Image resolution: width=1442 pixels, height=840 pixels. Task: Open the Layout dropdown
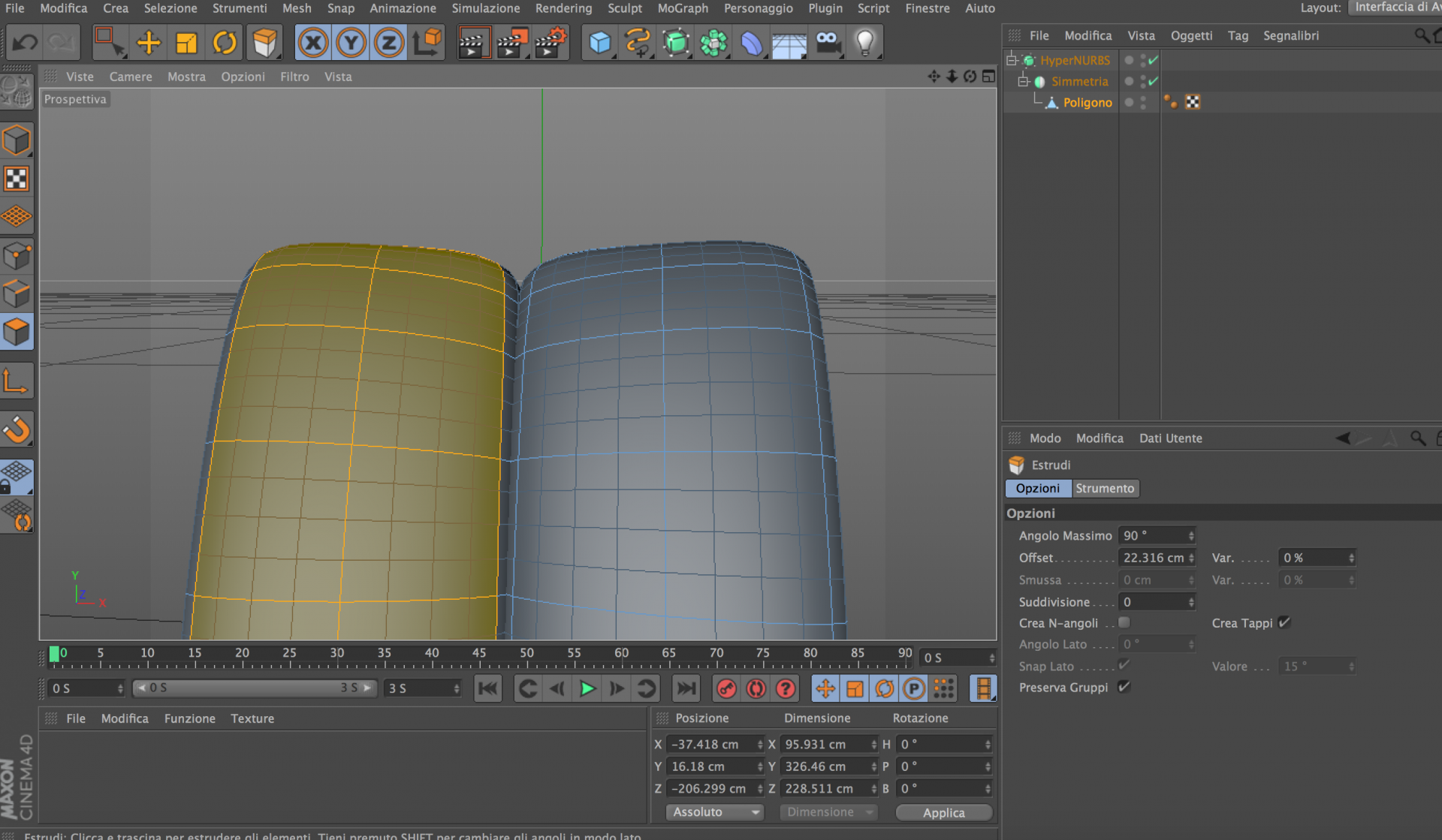[1395, 8]
